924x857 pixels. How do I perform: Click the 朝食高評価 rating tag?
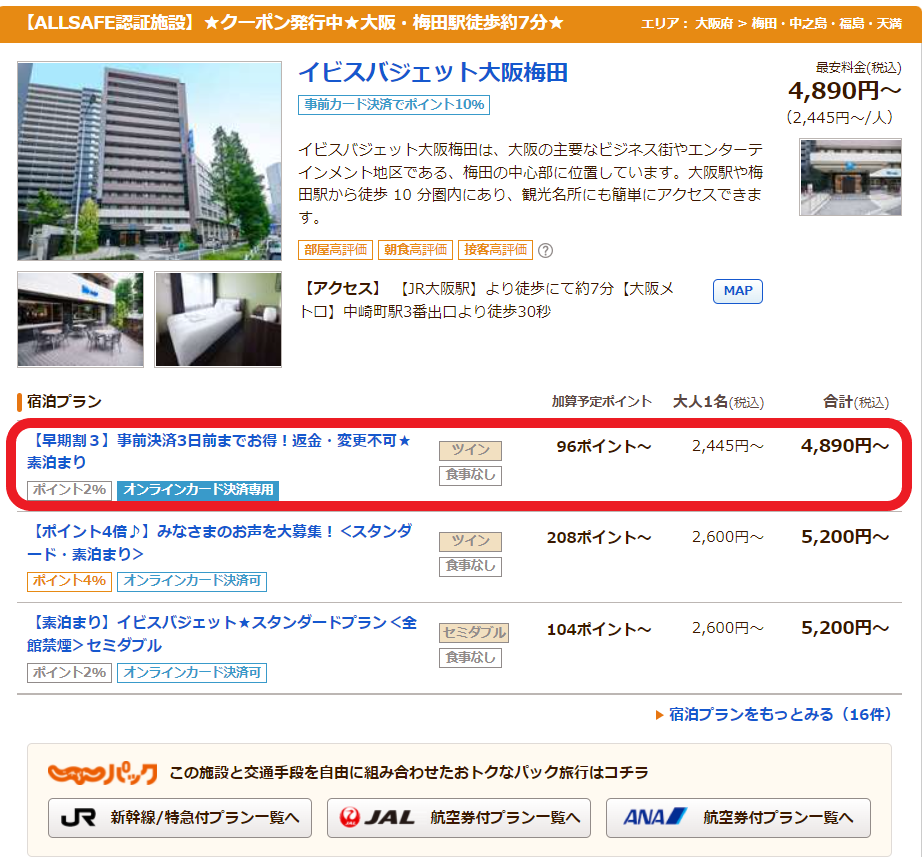(x=415, y=250)
